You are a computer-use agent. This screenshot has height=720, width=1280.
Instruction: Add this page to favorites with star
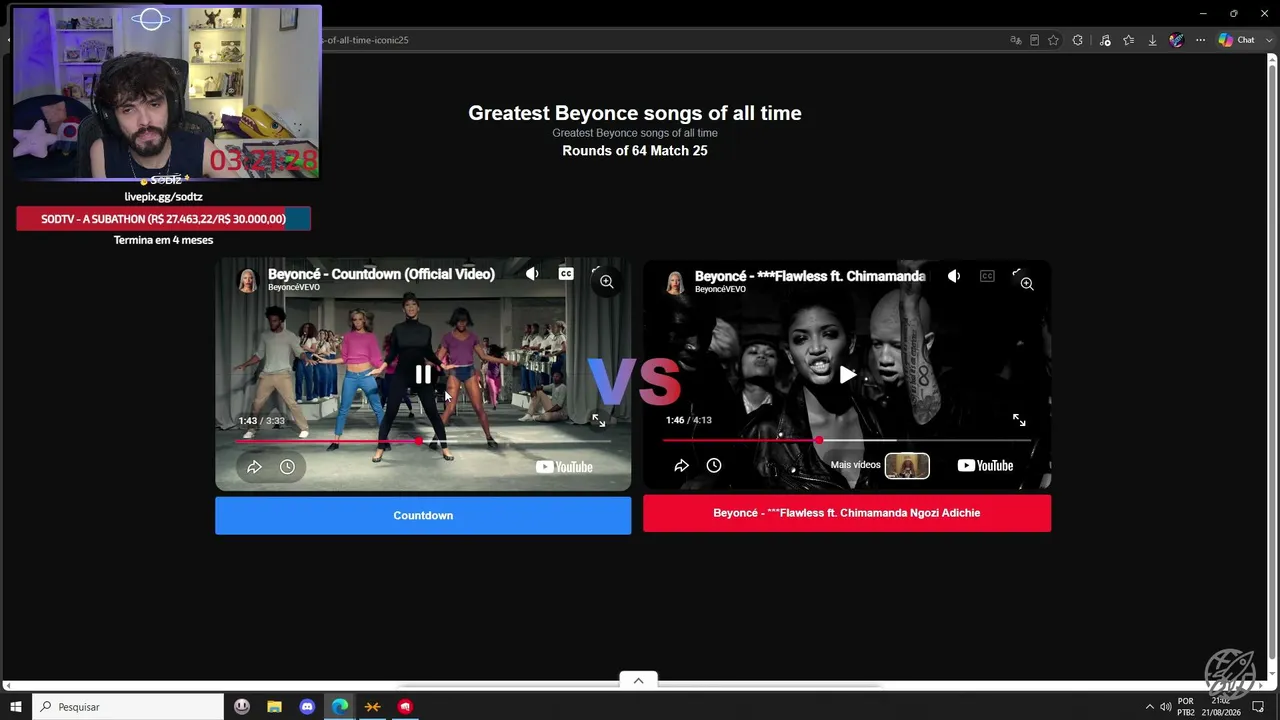point(1053,40)
